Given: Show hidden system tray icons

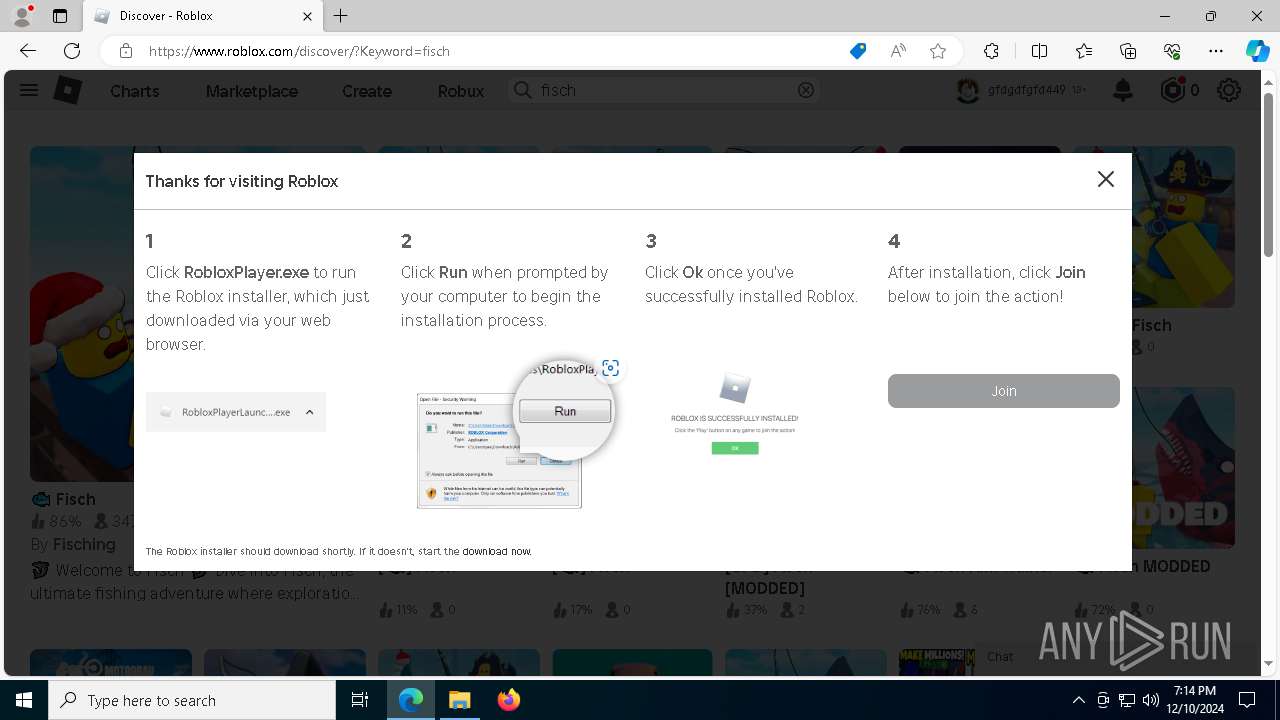Looking at the screenshot, I should [1078, 700].
